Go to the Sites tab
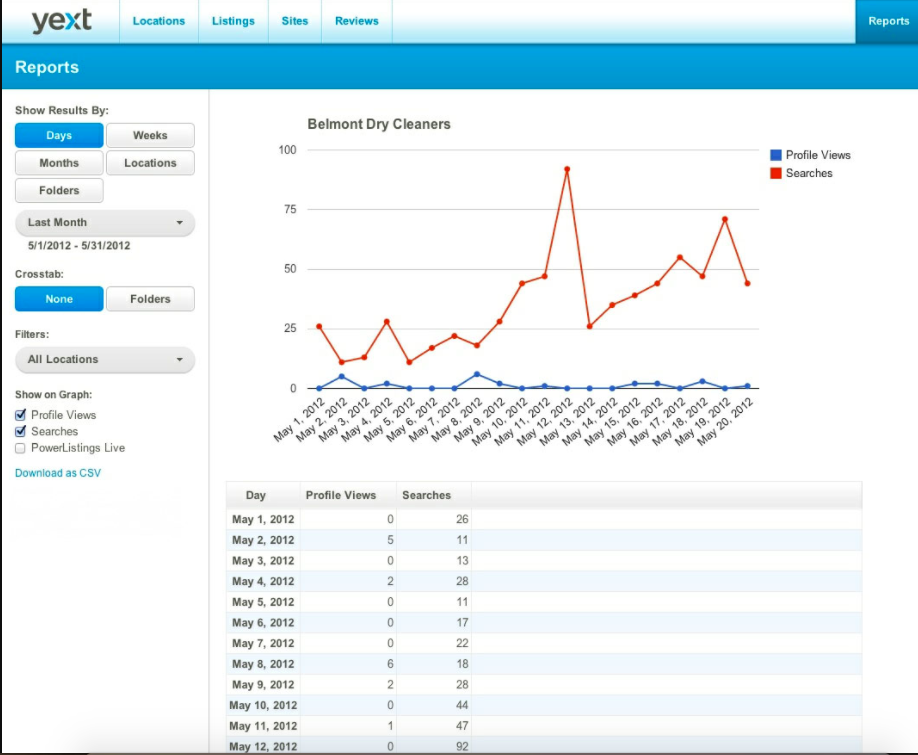This screenshot has width=918, height=755. pyautogui.click(x=294, y=21)
